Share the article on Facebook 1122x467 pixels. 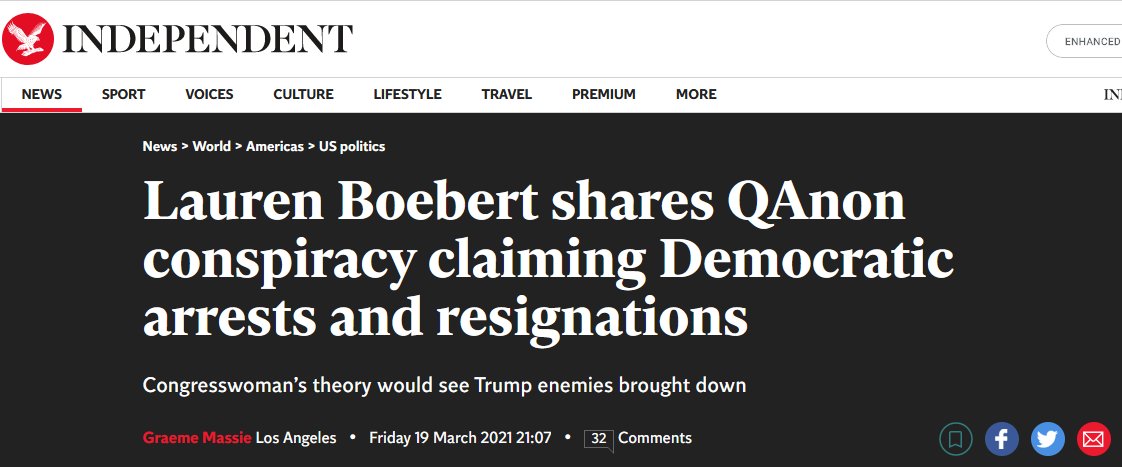coord(1002,439)
